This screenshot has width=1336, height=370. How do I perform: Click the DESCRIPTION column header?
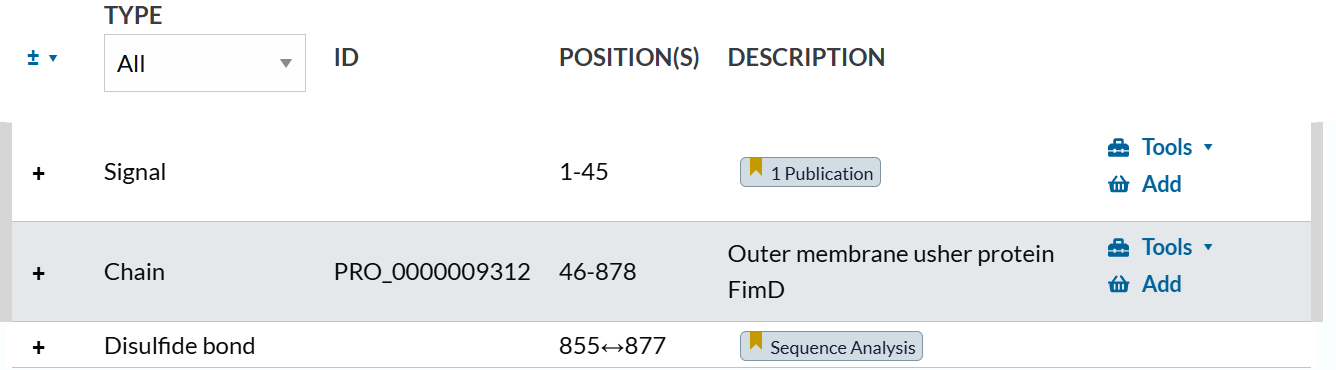pos(806,58)
